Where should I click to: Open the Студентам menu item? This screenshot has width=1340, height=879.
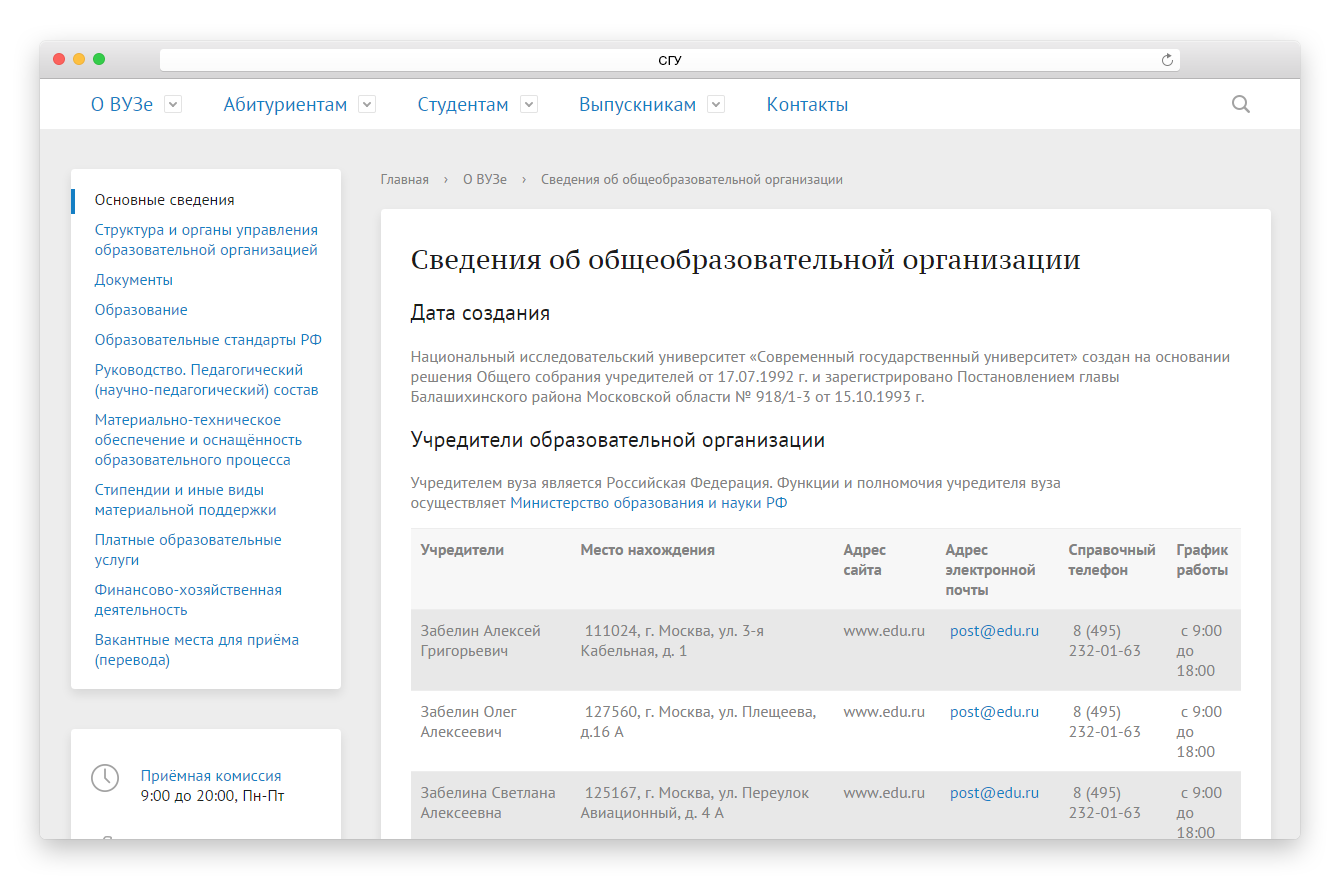coord(462,105)
